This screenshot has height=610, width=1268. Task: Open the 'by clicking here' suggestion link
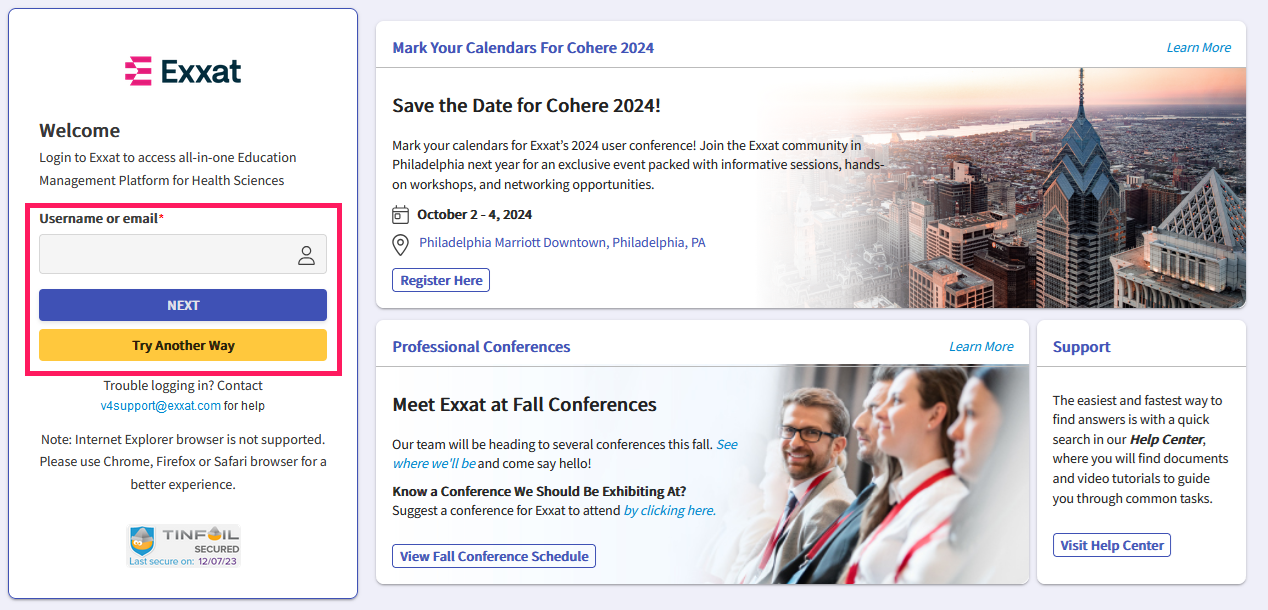[x=670, y=510]
